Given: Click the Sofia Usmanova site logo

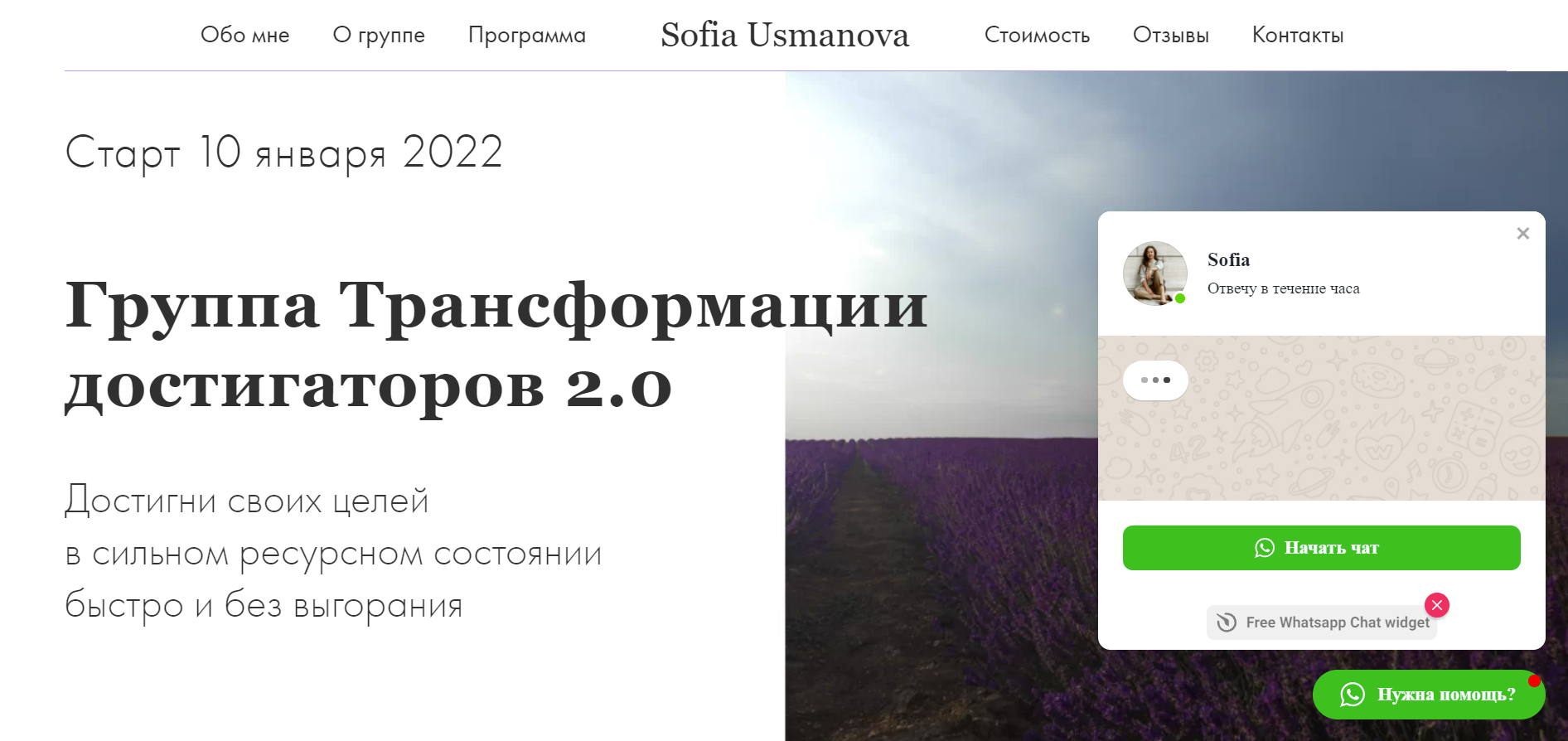Looking at the screenshot, I should pos(785,35).
